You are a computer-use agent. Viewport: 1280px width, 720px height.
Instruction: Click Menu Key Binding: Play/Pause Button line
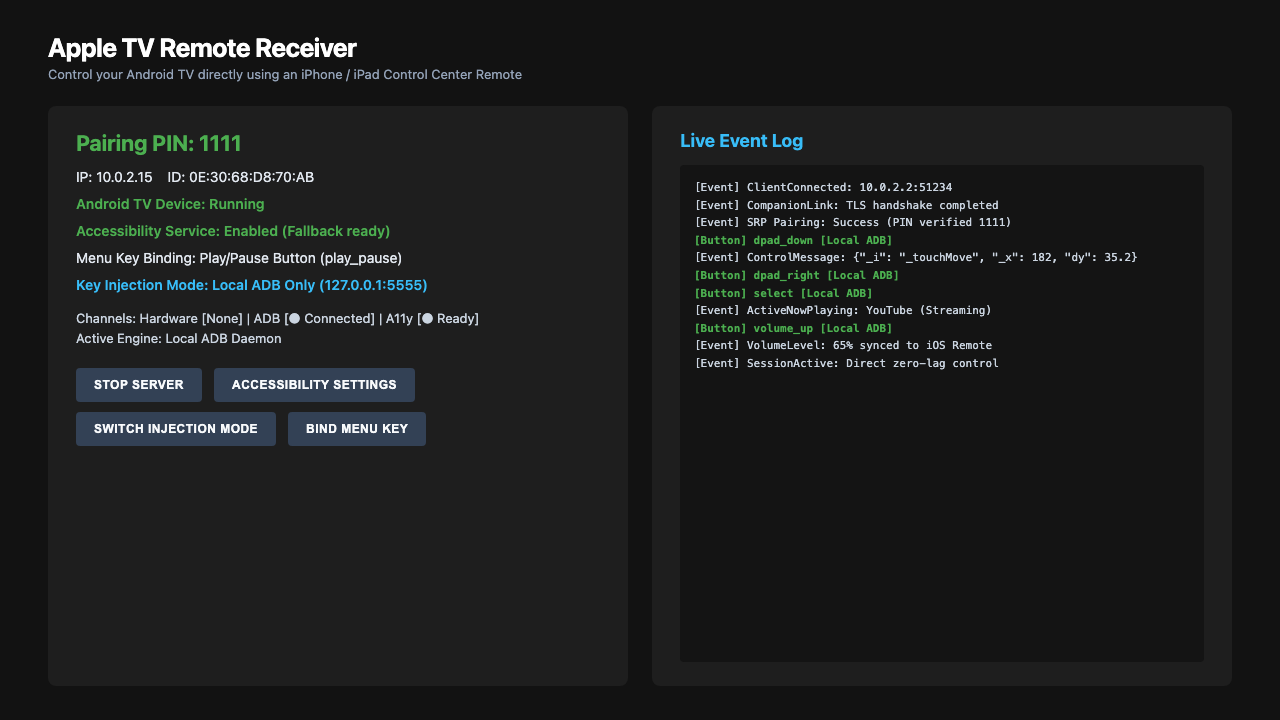(239, 258)
